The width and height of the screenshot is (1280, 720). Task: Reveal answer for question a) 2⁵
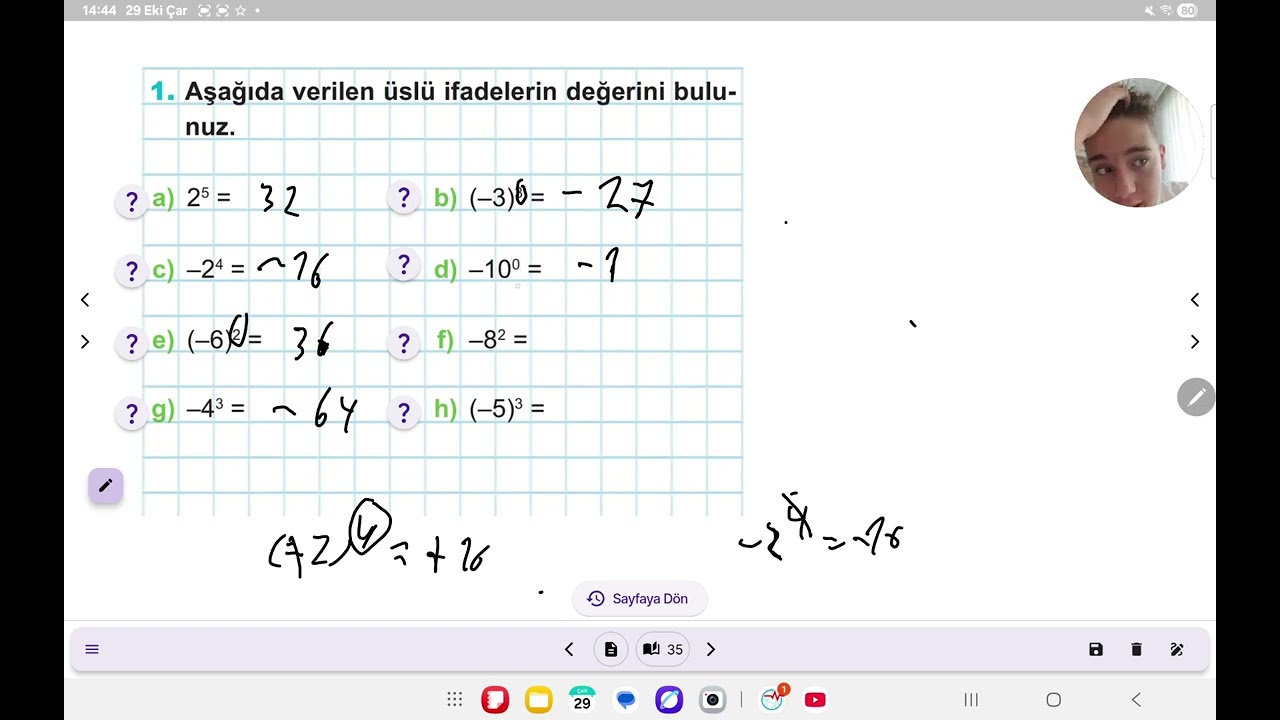coord(131,201)
